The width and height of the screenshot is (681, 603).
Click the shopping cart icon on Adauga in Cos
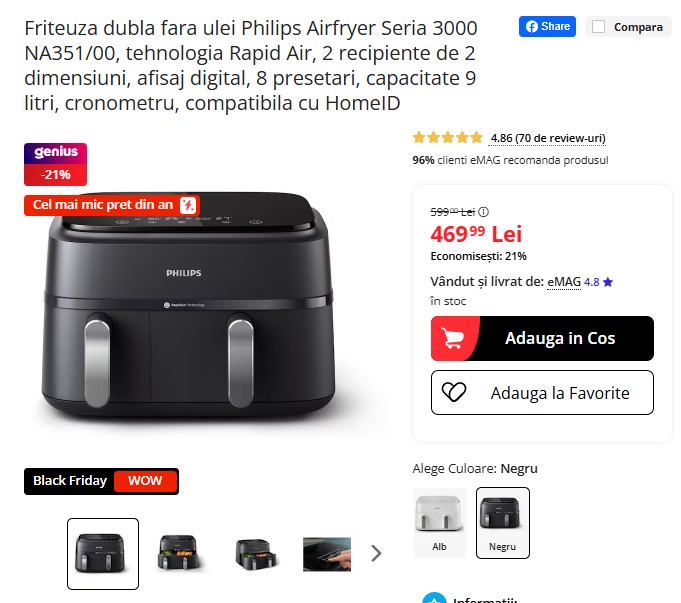[451, 338]
